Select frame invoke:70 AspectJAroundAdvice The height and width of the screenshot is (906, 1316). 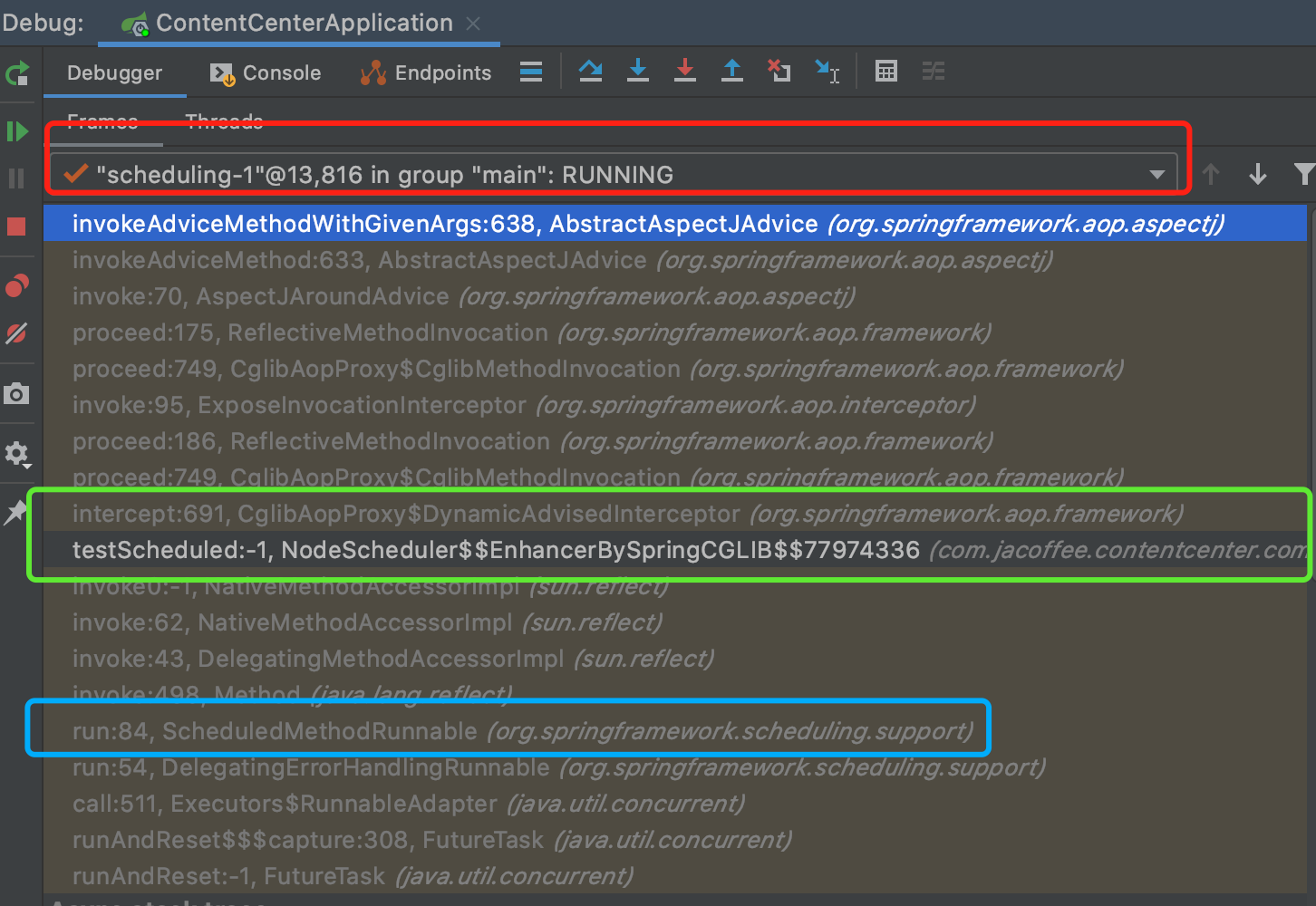(675, 296)
